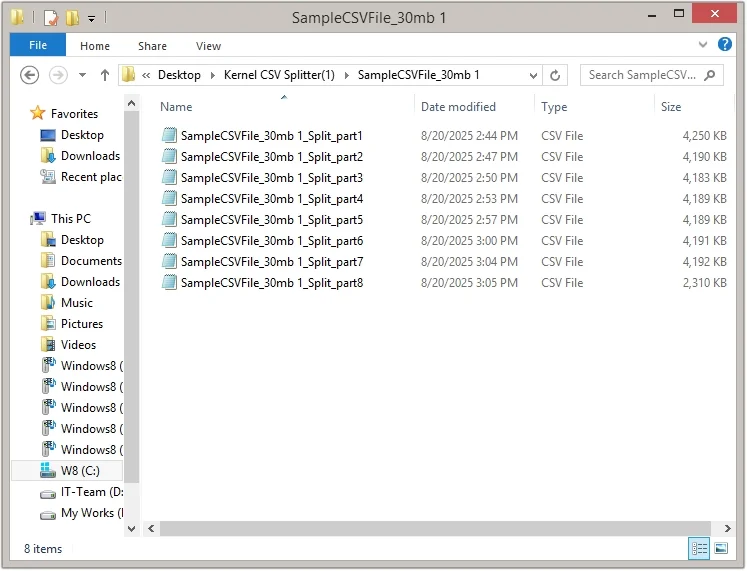Viewport: 747px width, 571px height.
Task: Open the Split_part8 CSV file icon
Action: (x=169, y=283)
